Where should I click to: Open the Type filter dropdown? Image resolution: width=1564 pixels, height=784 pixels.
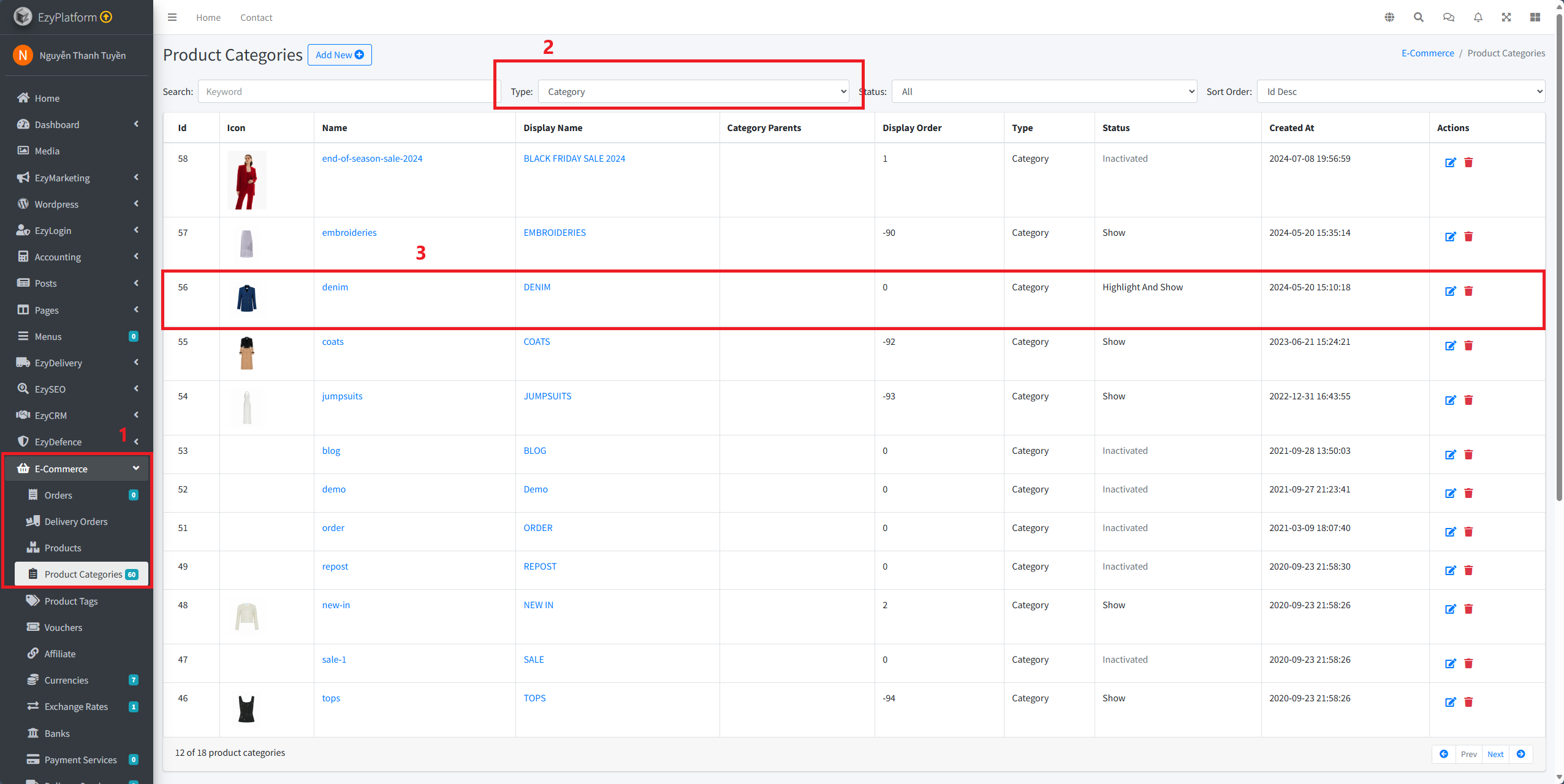point(693,91)
